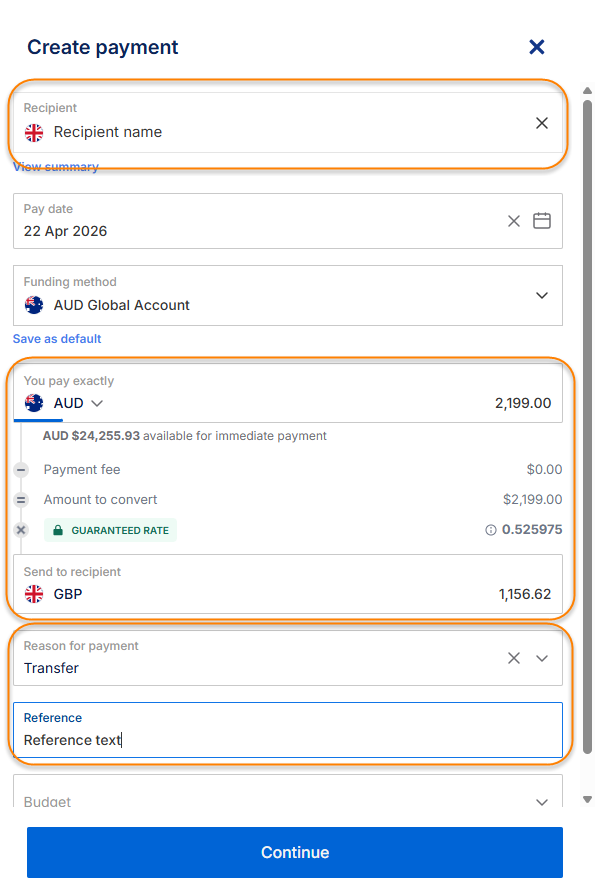Expand the Reason for payment dropdown
The width and height of the screenshot is (595, 892).
(x=542, y=658)
